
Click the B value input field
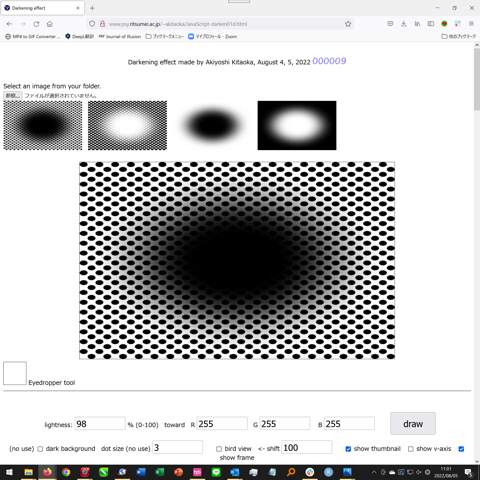(x=349, y=424)
